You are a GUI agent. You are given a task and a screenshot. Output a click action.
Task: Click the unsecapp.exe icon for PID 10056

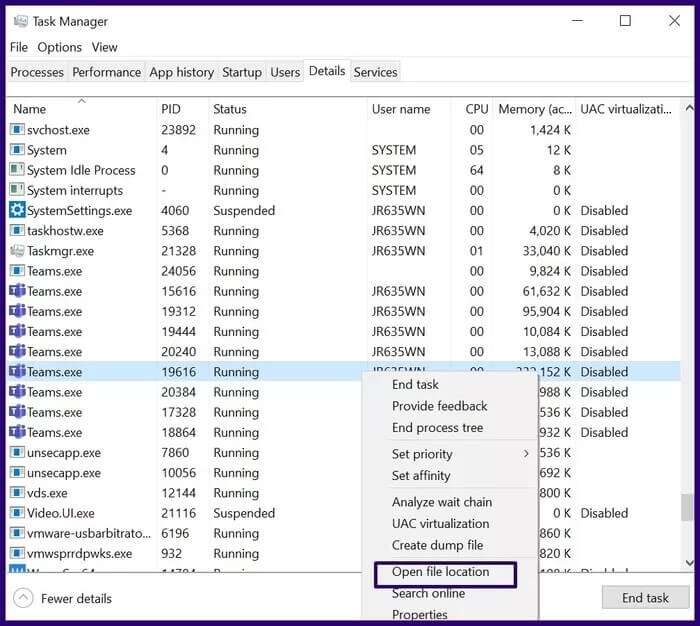[17, 472]
